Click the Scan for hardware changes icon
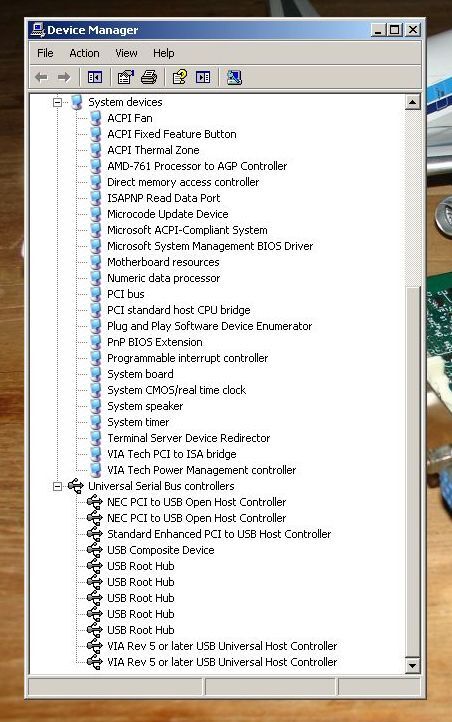This screenshot has height=722, width=452. tap(234, 77)
